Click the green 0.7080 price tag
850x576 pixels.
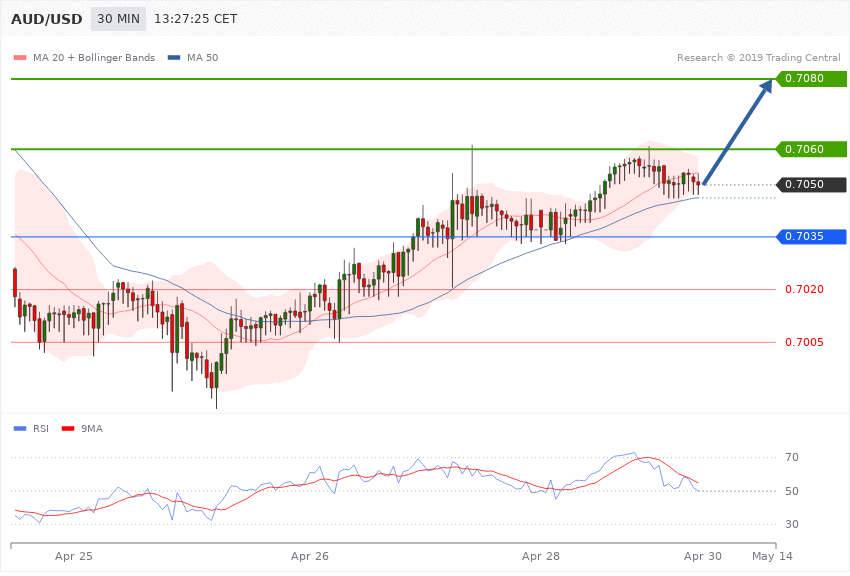point(812,79)
